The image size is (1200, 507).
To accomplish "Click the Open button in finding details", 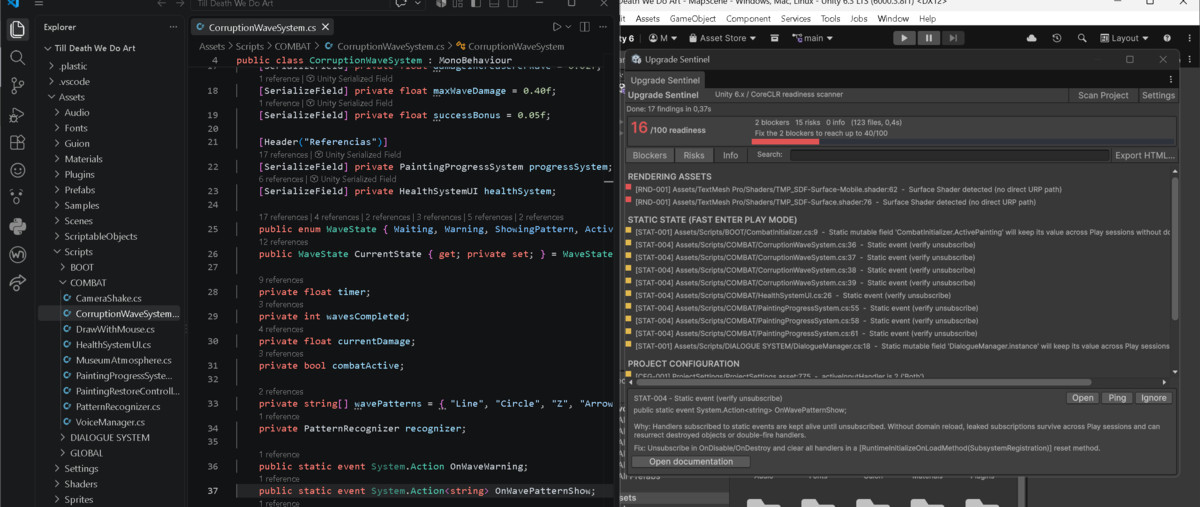I will (x=1082, y=398).
